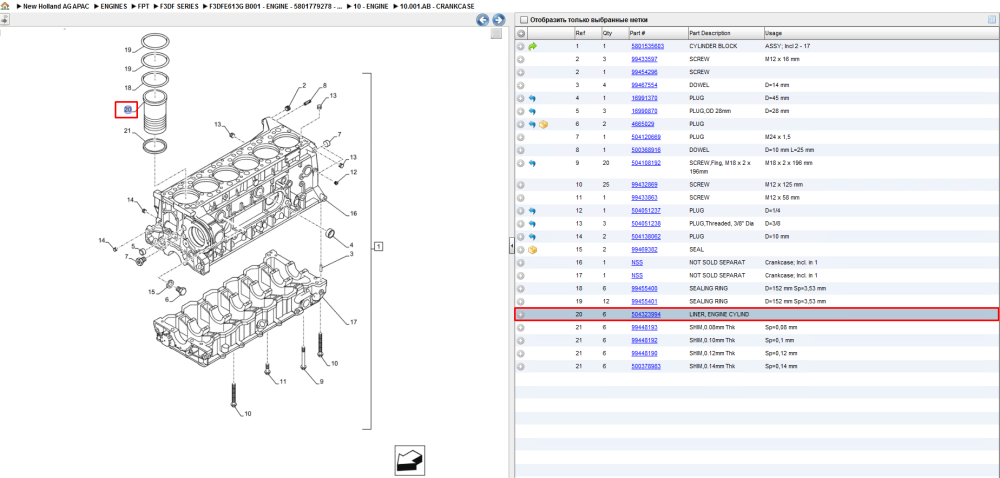This screenshot has height=478, width=1000.
Task: Select callout 16 on the diagram
Action: (353, 213)
